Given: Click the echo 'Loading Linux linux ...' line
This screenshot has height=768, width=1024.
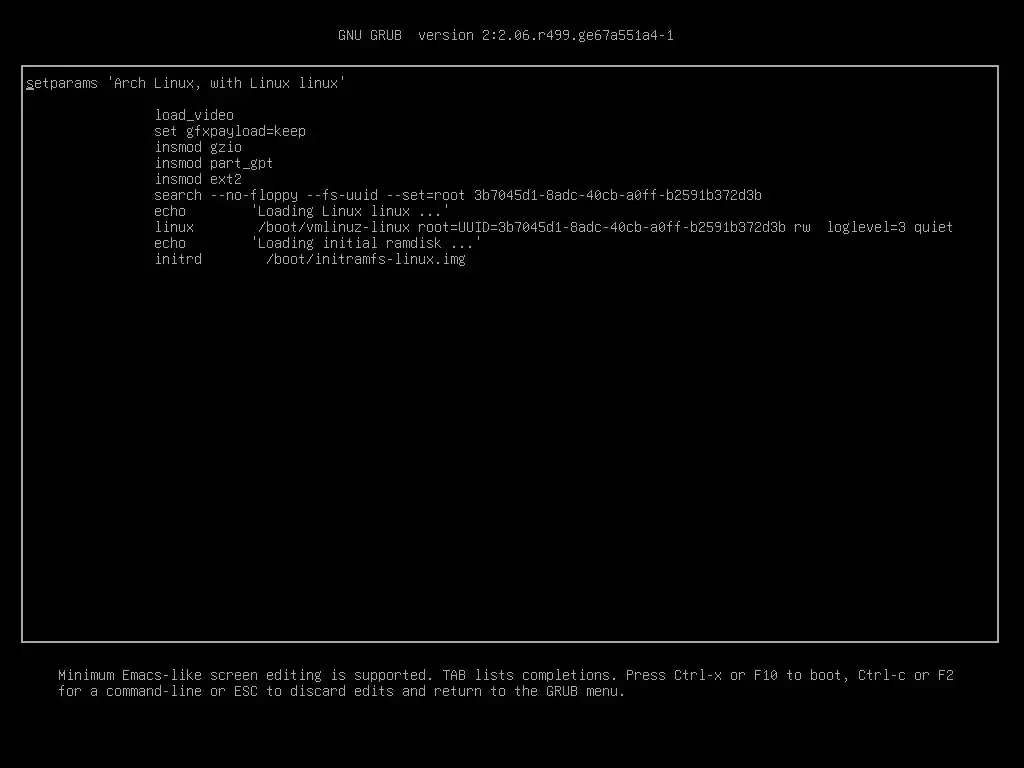Looking at the screenshot, I should pos(302,212).
